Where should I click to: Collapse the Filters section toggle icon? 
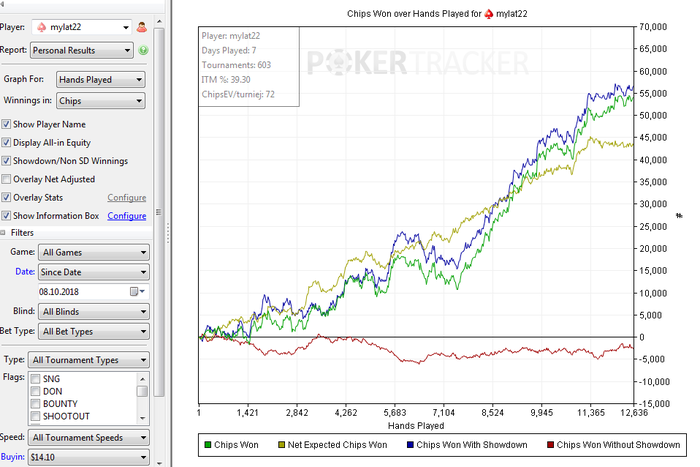click(3, 233)
